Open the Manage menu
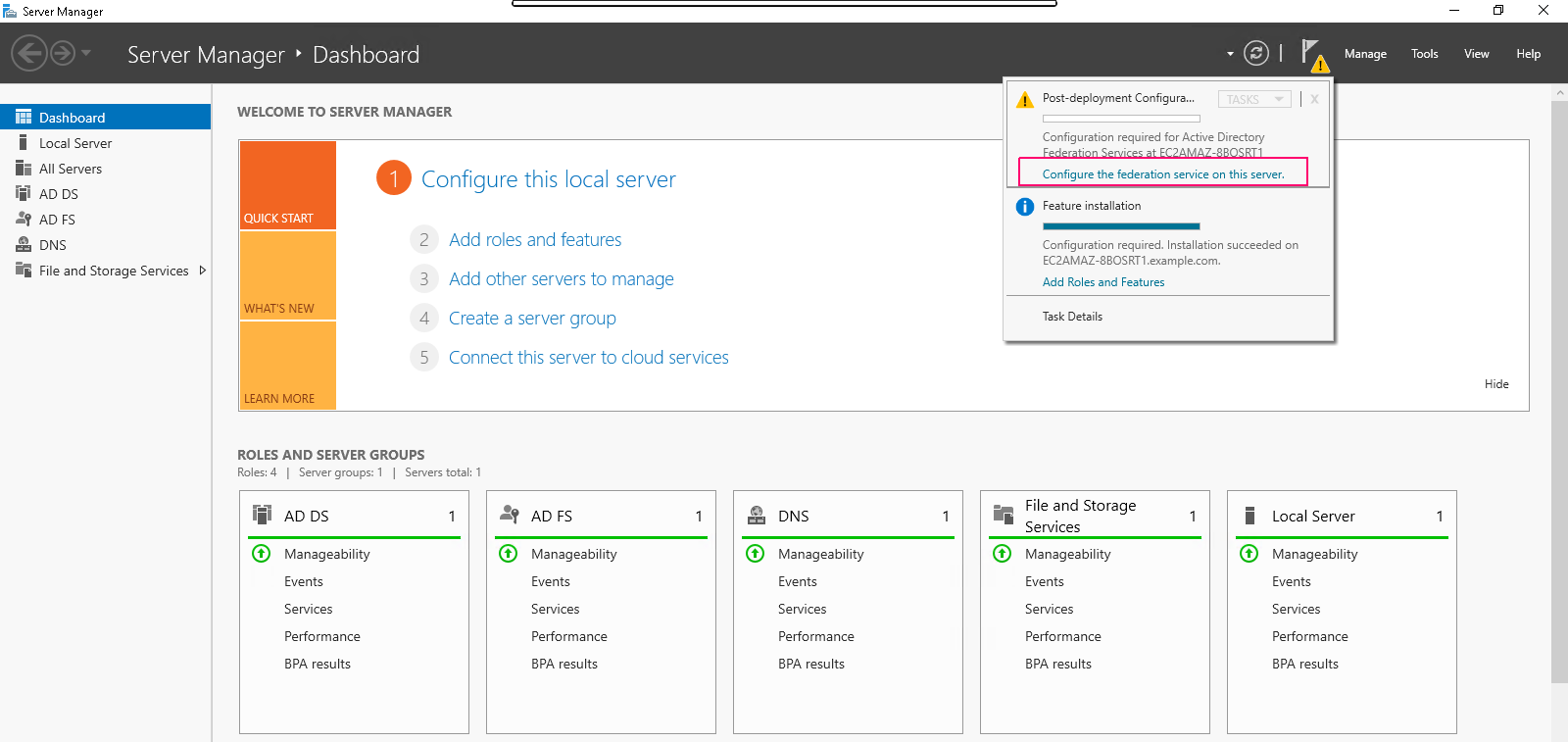 (1365, 54)
